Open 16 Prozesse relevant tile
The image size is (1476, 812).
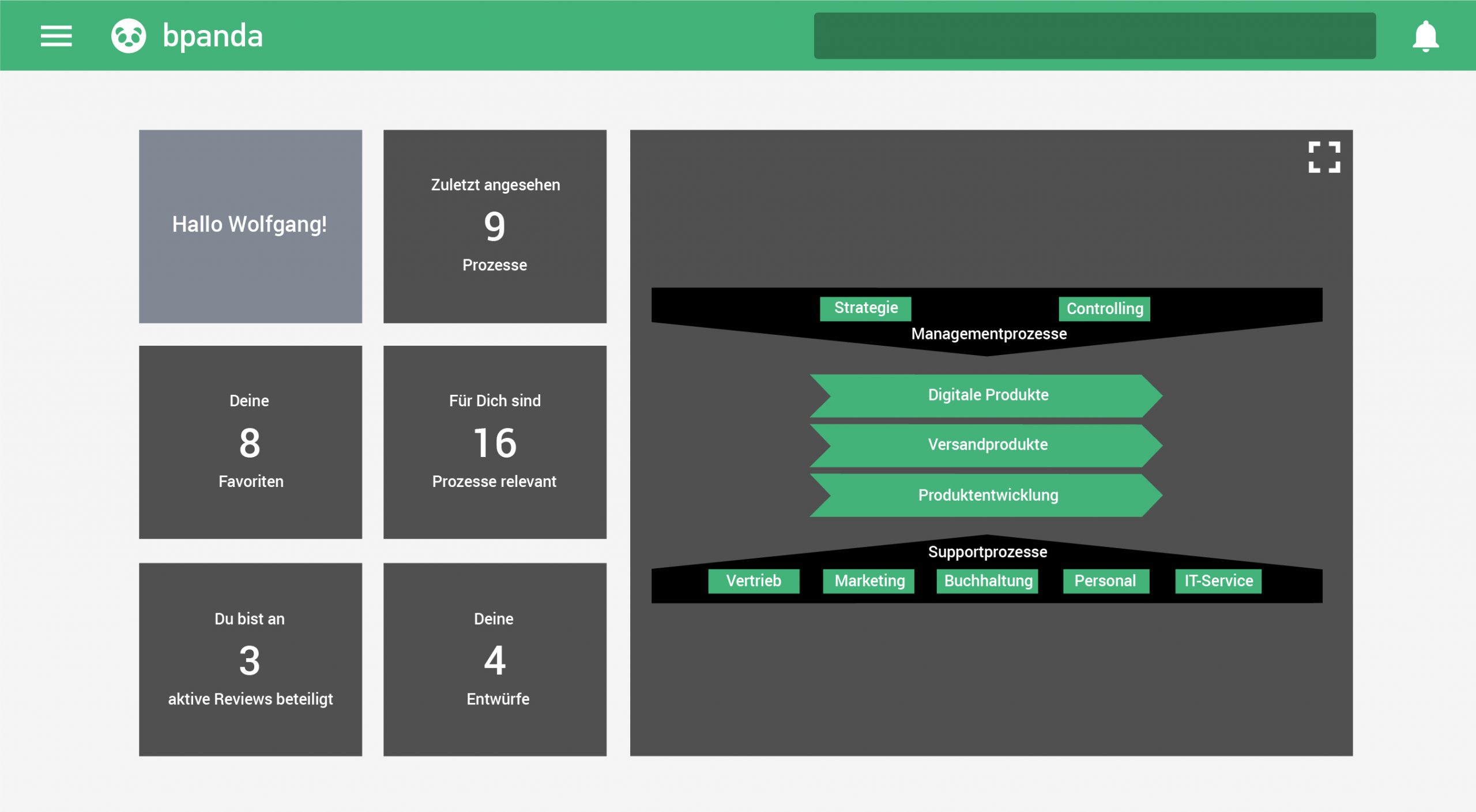coord(495,442)
